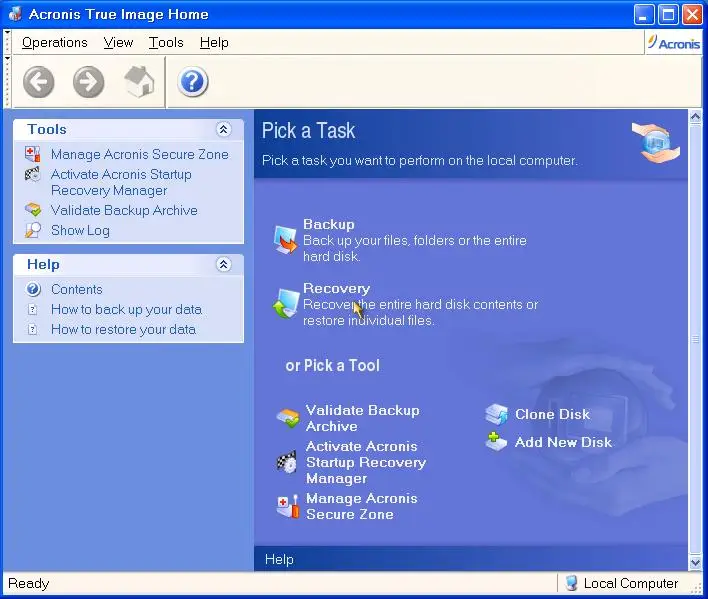
Task: Open the Operations menu
Action: pyautogui.click(x=55, y=42)
